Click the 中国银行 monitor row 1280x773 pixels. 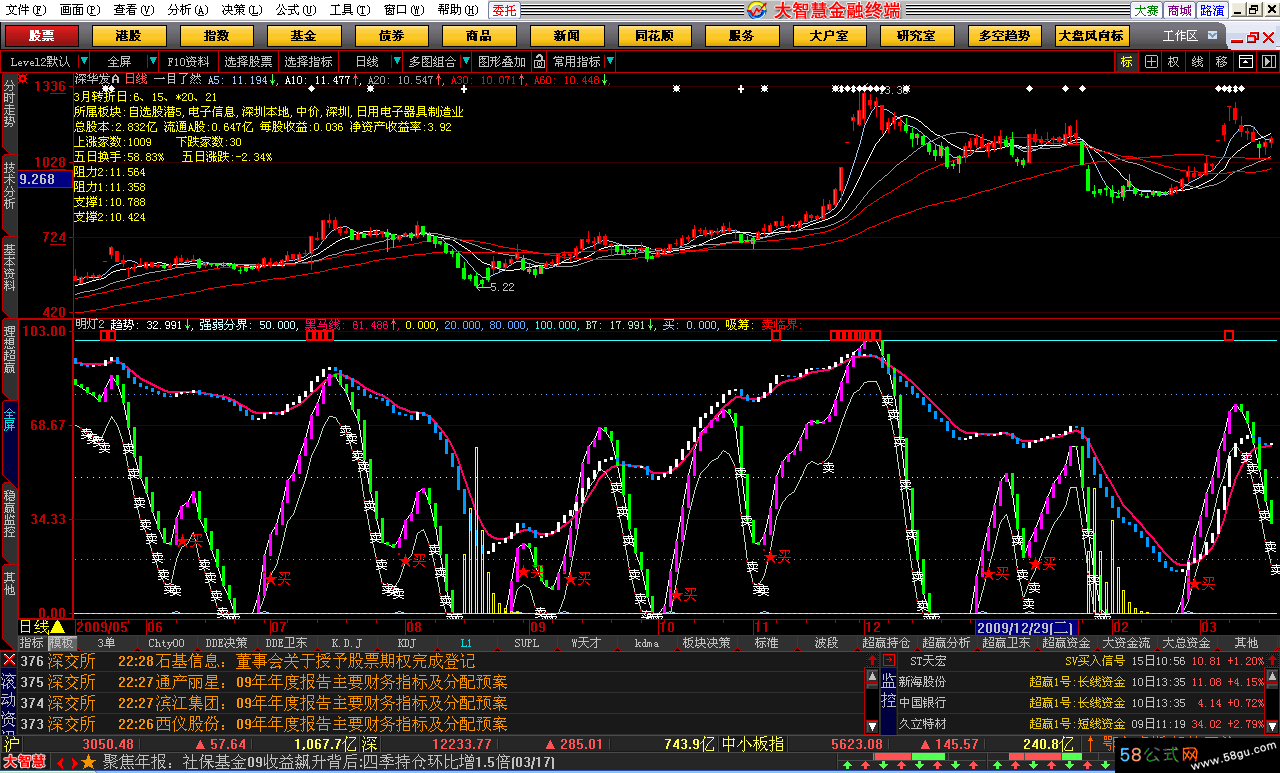pos(1080,703)
